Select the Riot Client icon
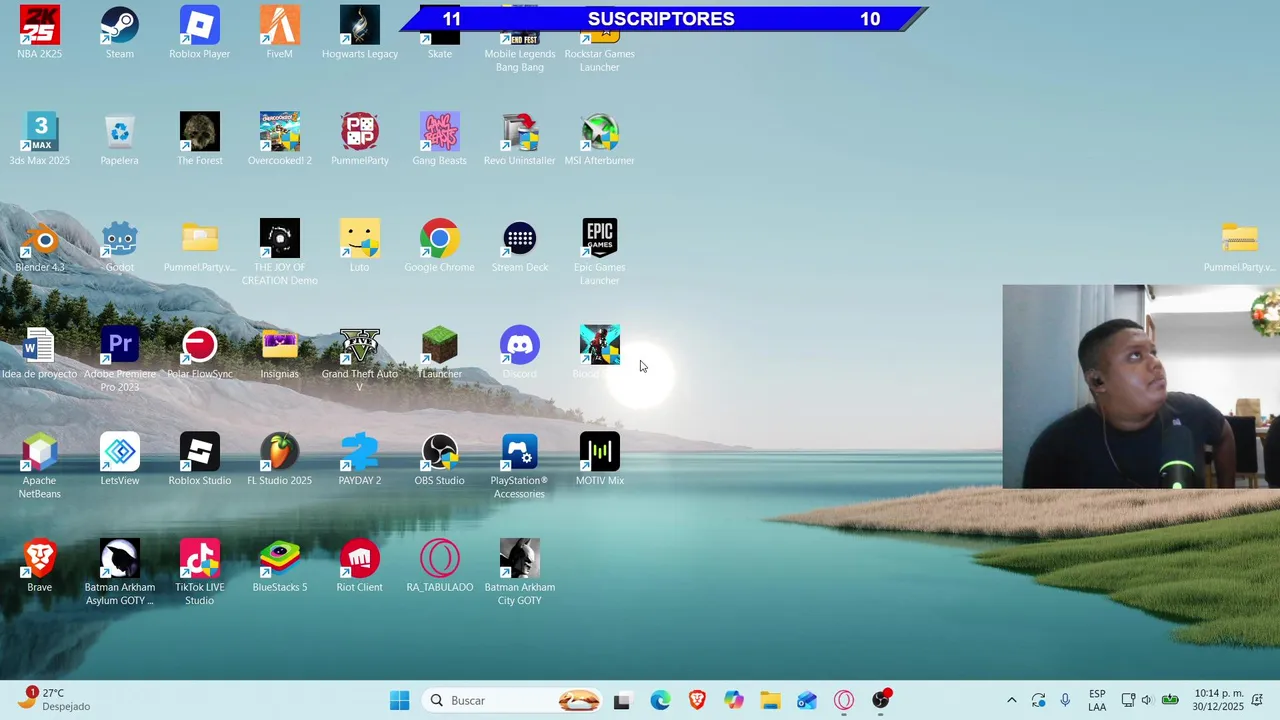This screenshot has height=720, width=1280. pyautogui.click(x=360, y=560)
